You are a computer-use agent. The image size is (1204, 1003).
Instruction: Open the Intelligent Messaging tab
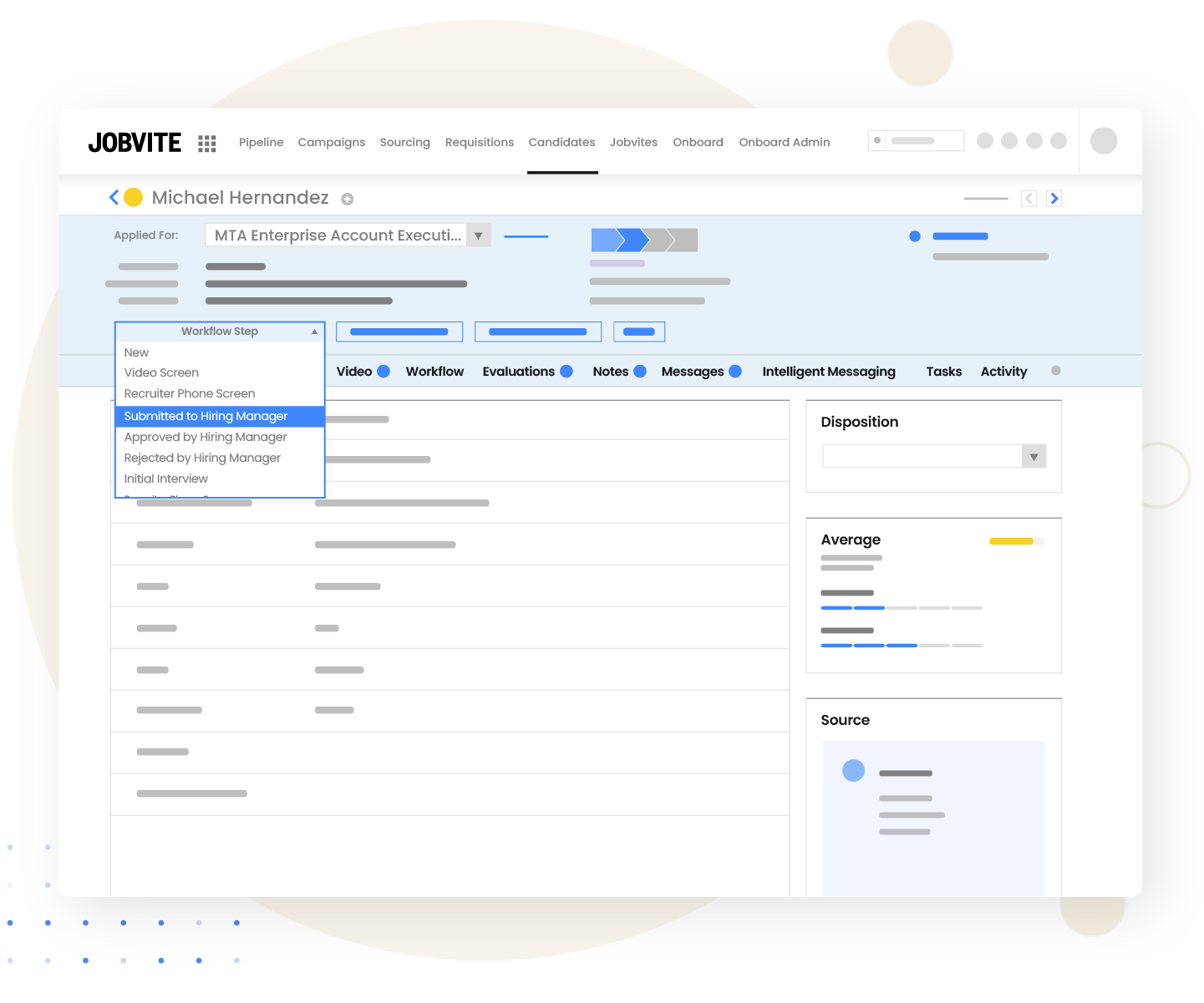pos(828,371)
